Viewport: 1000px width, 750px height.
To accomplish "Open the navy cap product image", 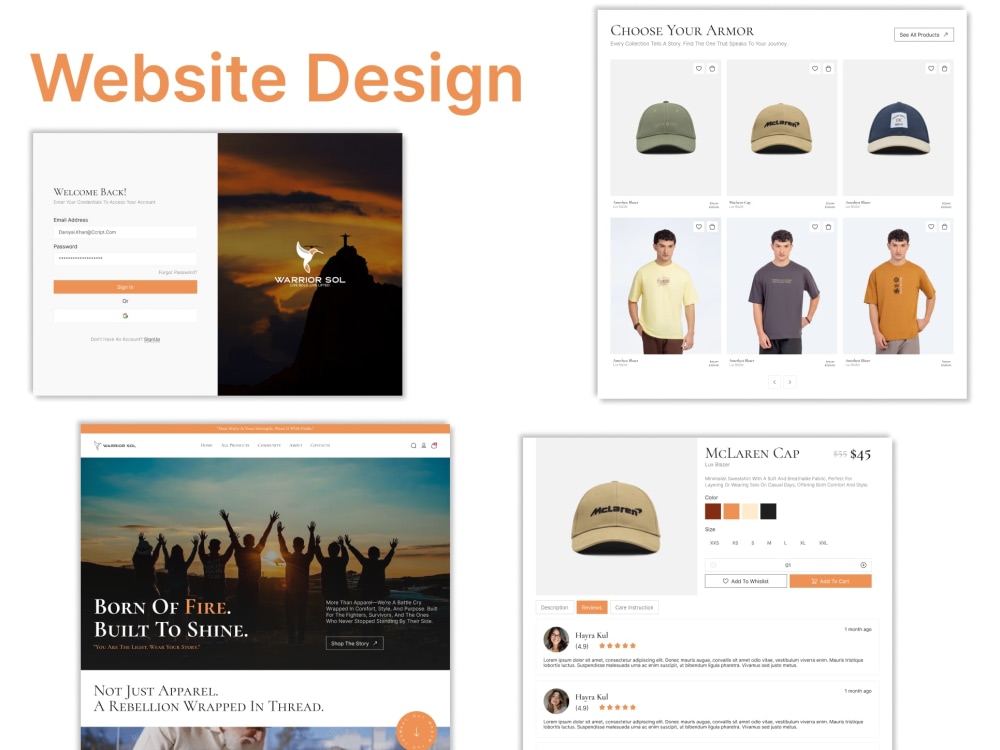I will [898, 128].
